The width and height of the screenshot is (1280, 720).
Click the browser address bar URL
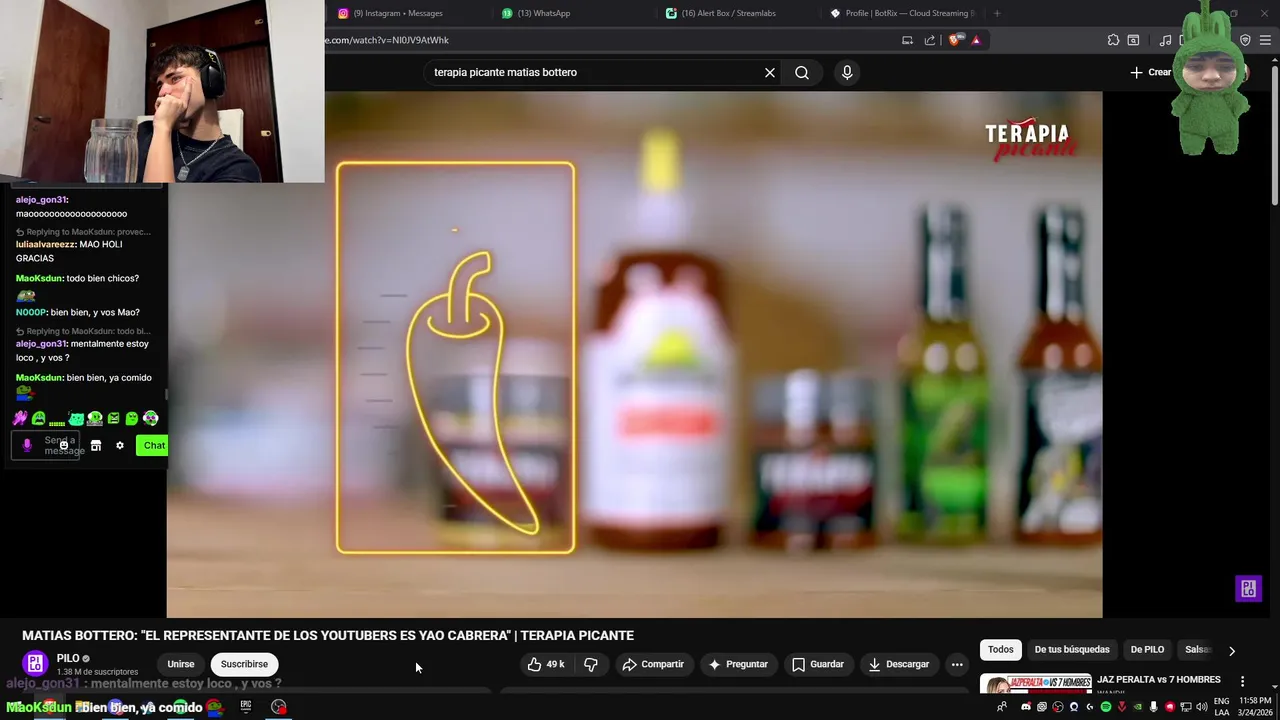pos(388,40)
